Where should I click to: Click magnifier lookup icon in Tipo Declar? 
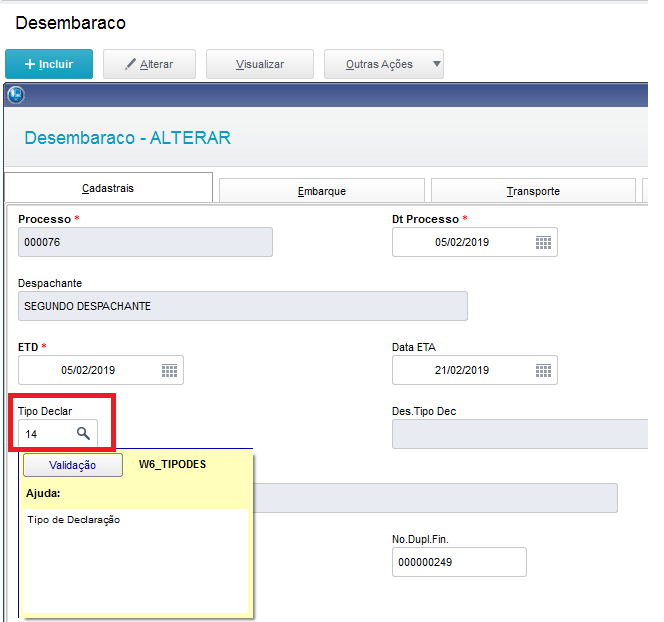(83, 433)
